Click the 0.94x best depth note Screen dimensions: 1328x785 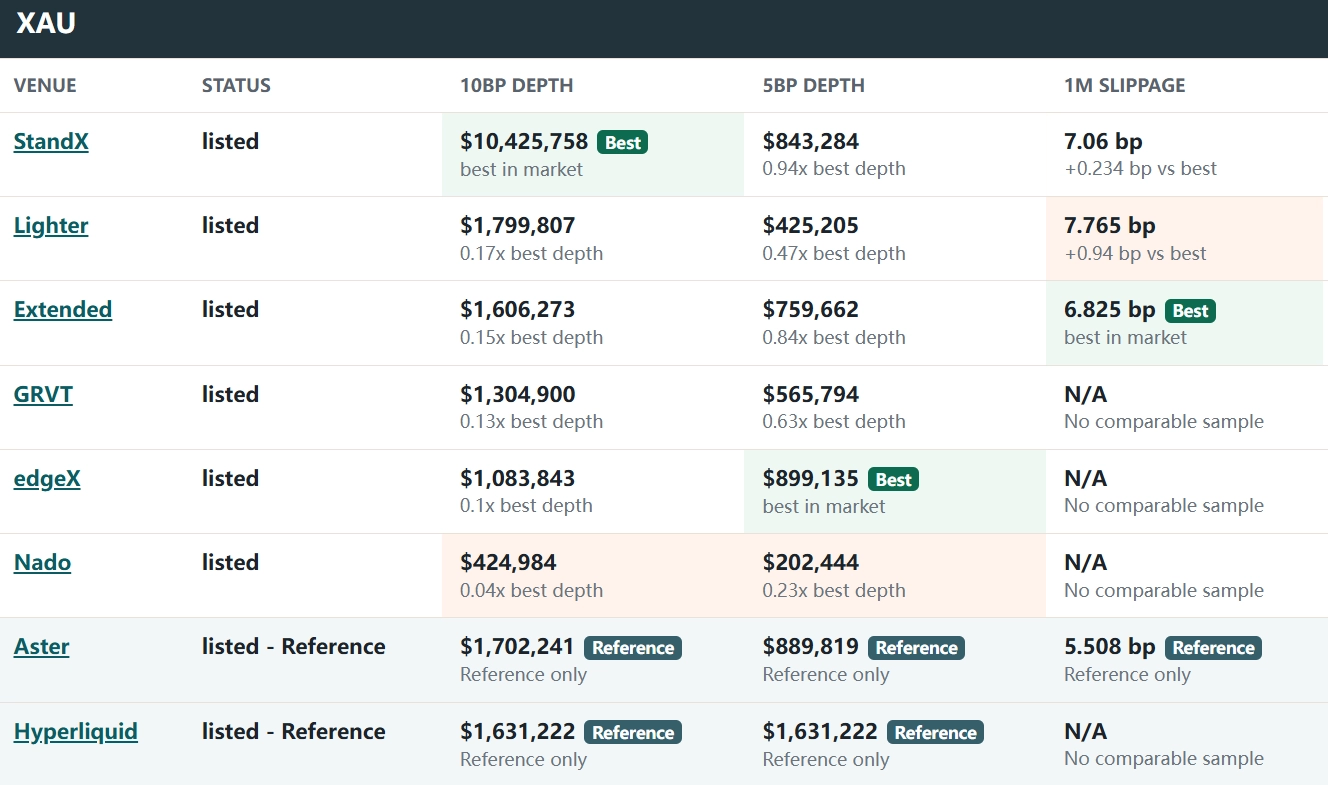[x=834, y=169]
